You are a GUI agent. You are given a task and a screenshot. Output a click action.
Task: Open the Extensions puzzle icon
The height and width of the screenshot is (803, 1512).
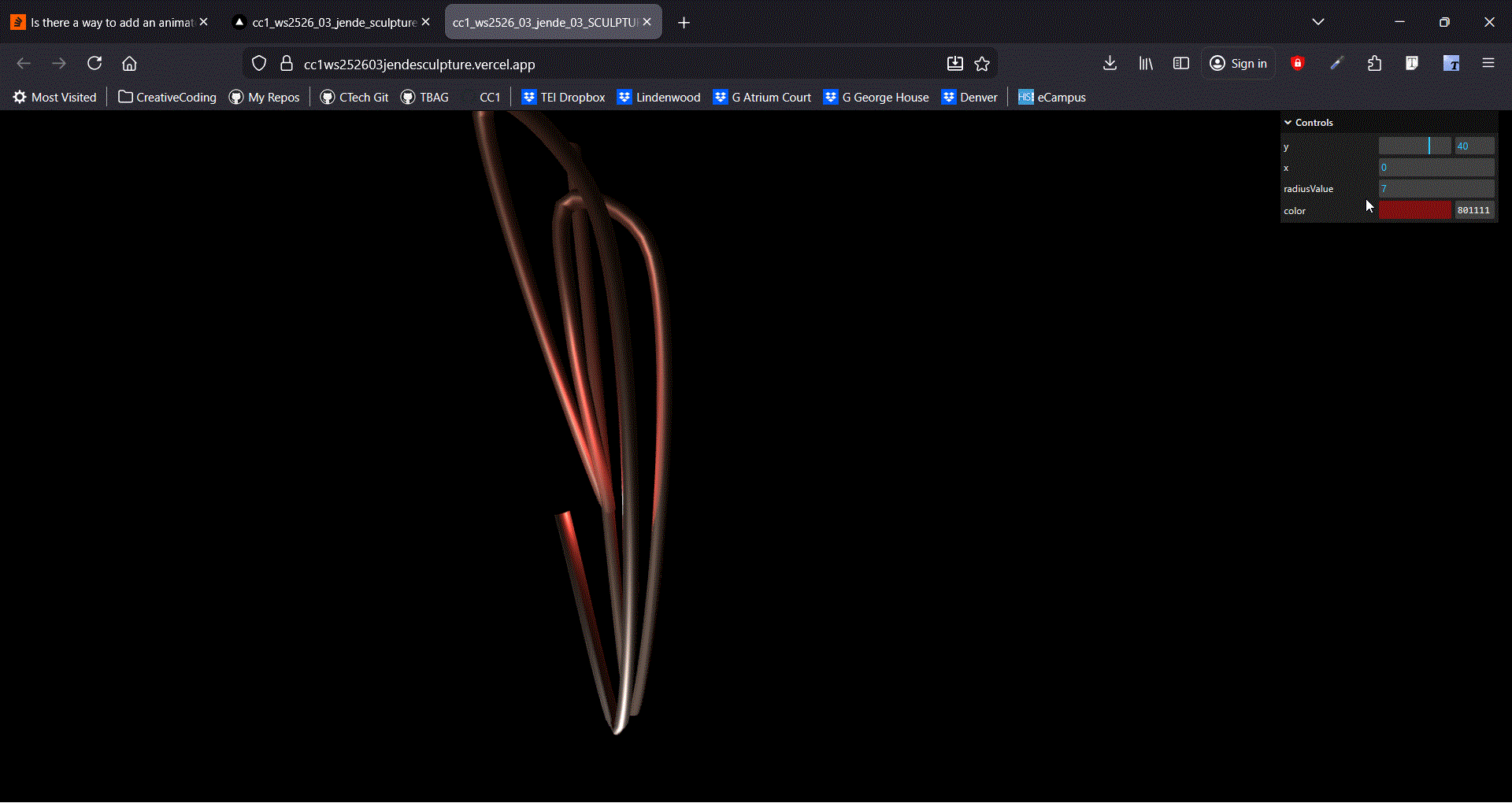[x=1374, y=64]
